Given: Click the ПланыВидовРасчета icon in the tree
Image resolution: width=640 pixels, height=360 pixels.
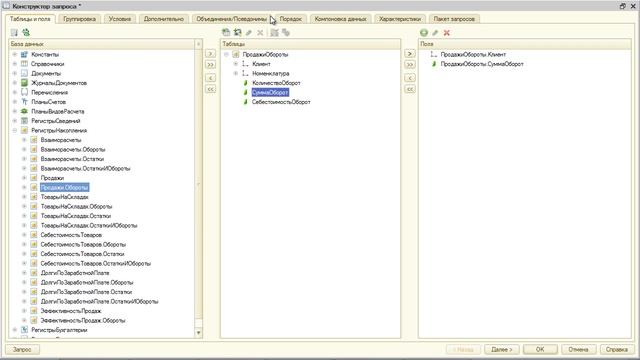Looking at the screenshot, I should pos(24,111).
